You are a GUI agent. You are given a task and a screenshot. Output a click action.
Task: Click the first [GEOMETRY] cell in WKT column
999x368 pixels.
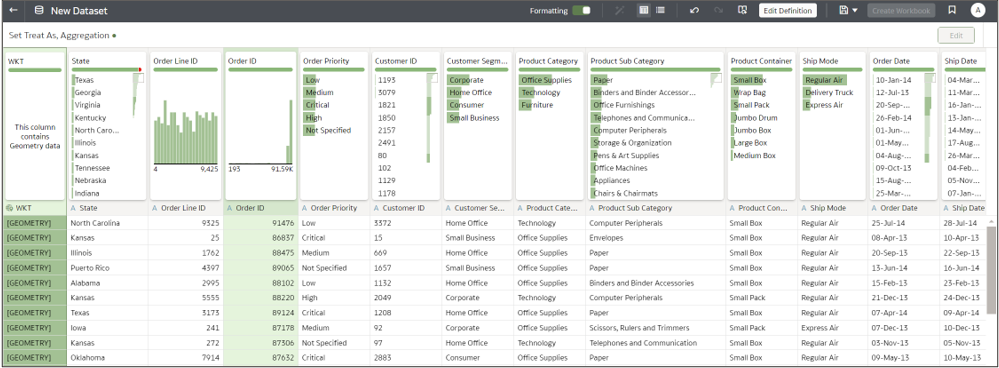[34, 223]
